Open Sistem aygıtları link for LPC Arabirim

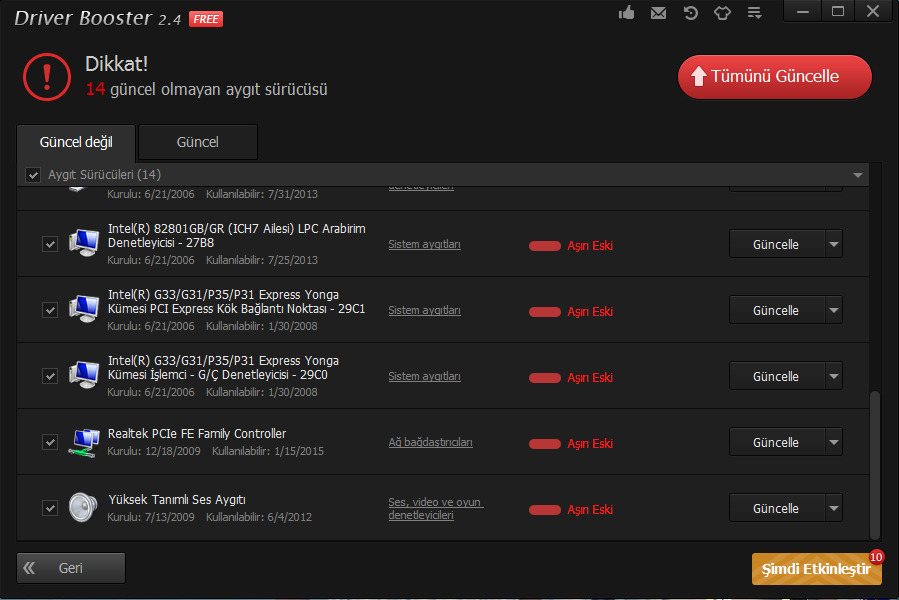pyautogui.click(x=424, y=244)
